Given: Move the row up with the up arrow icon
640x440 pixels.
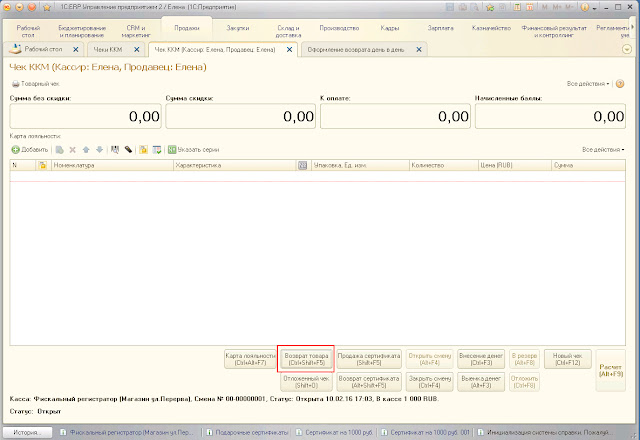Looking at the screenshot, I should pos(86,150).
